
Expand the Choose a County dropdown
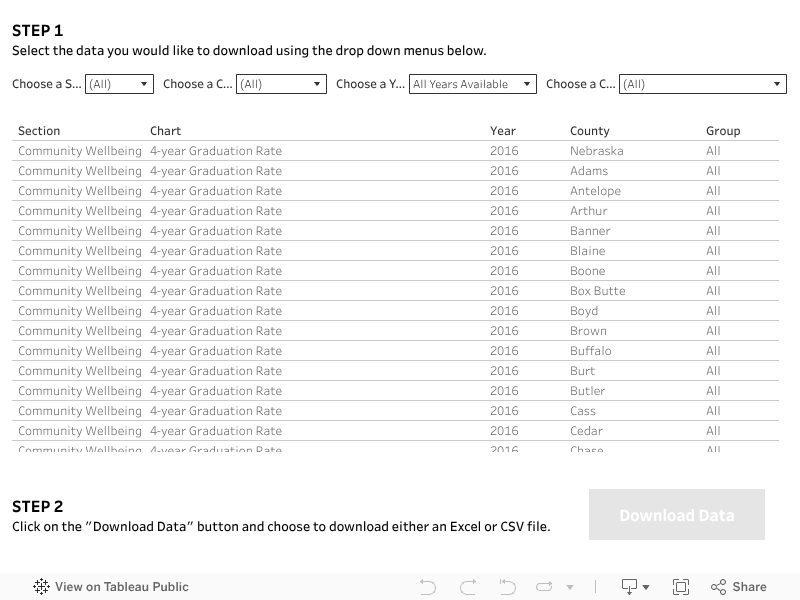click(703, 85)
